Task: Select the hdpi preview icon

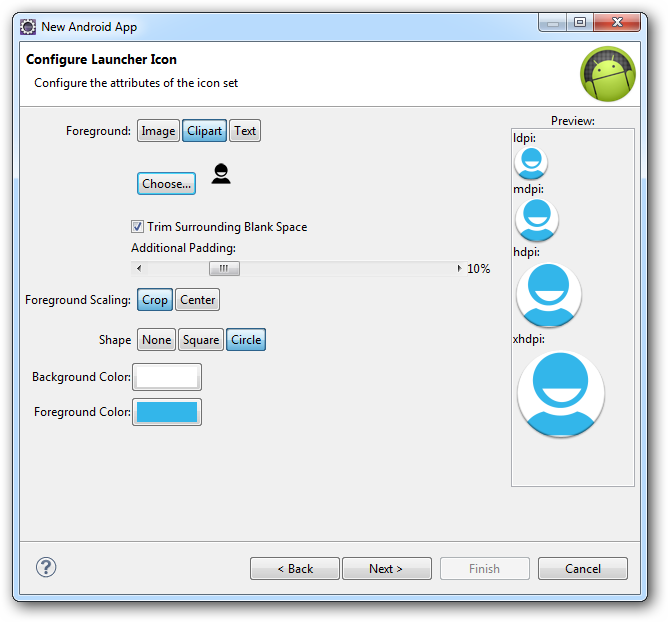Action: tap(549, 295)
